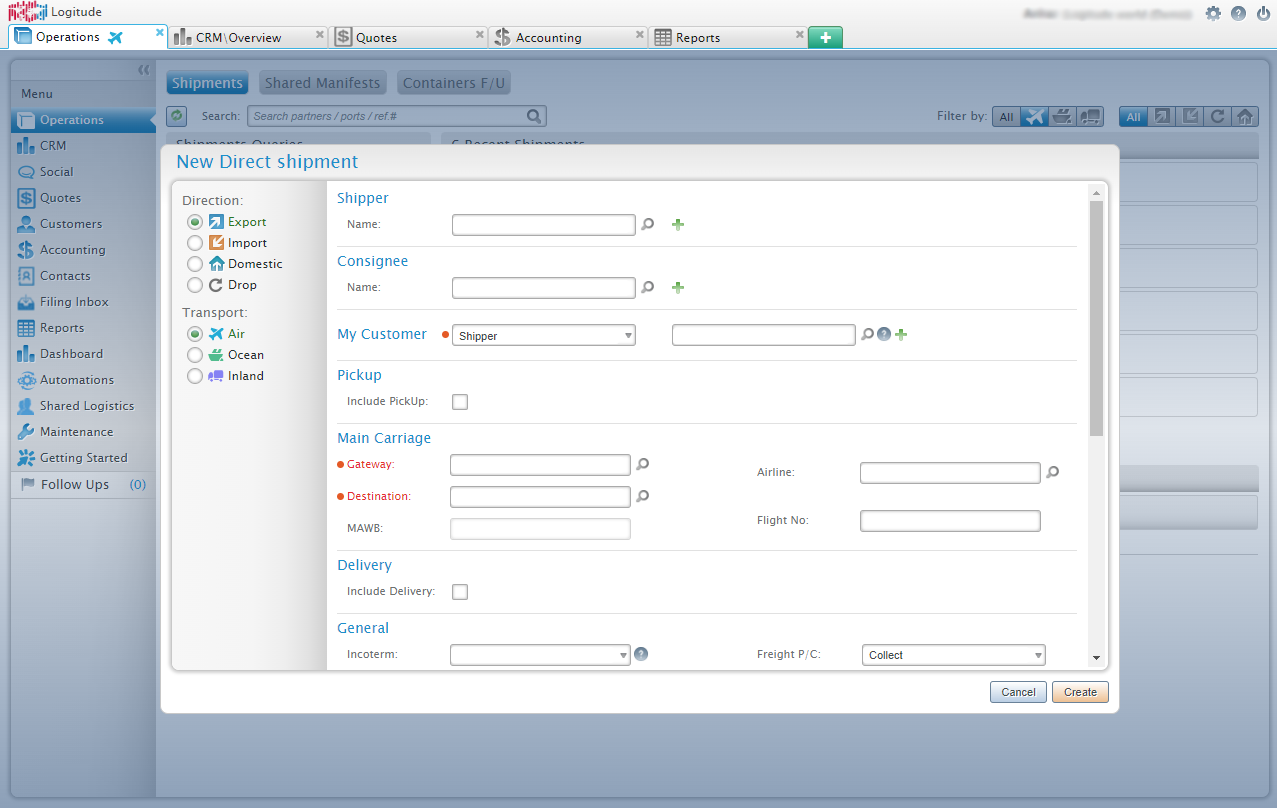Screen dimensions: 1277x808
Task: Click the magnifier search icon beside Gateway field
Action: [642, 464]
